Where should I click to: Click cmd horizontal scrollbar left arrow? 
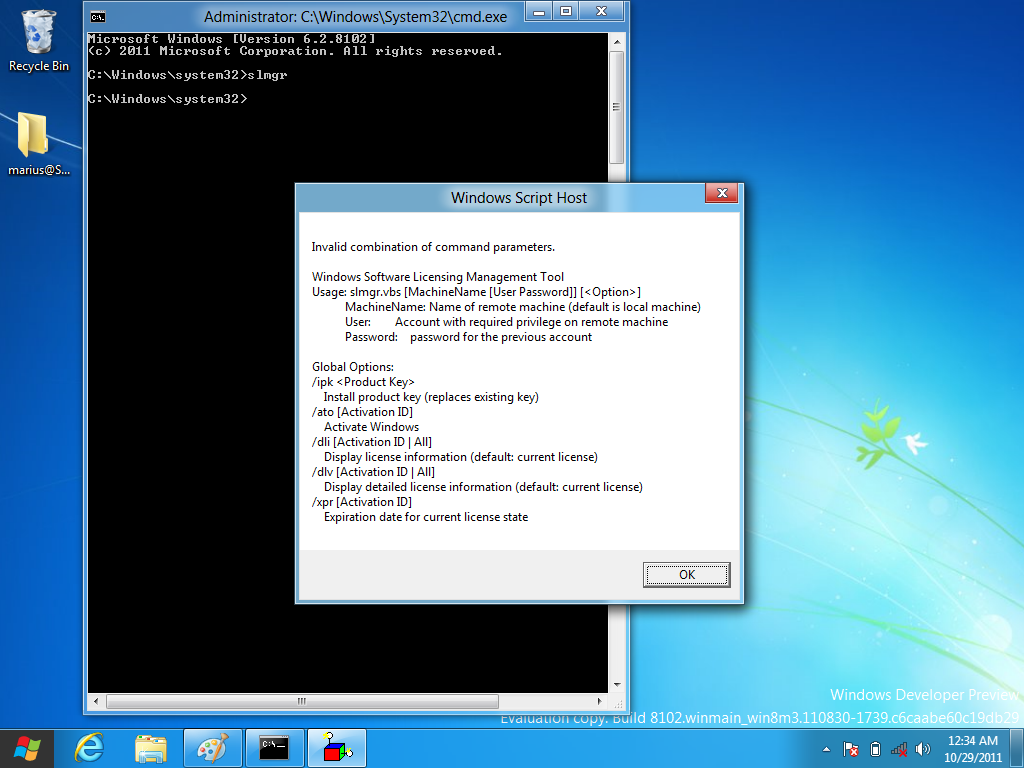96,701
